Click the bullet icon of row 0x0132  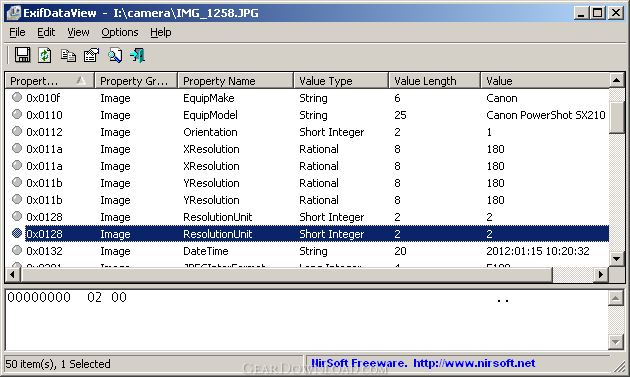[17, 250]
